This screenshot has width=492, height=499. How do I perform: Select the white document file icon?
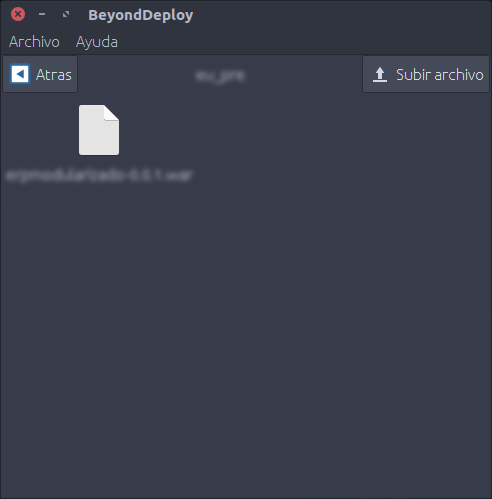pyautogui.click(x=99, y=130)
